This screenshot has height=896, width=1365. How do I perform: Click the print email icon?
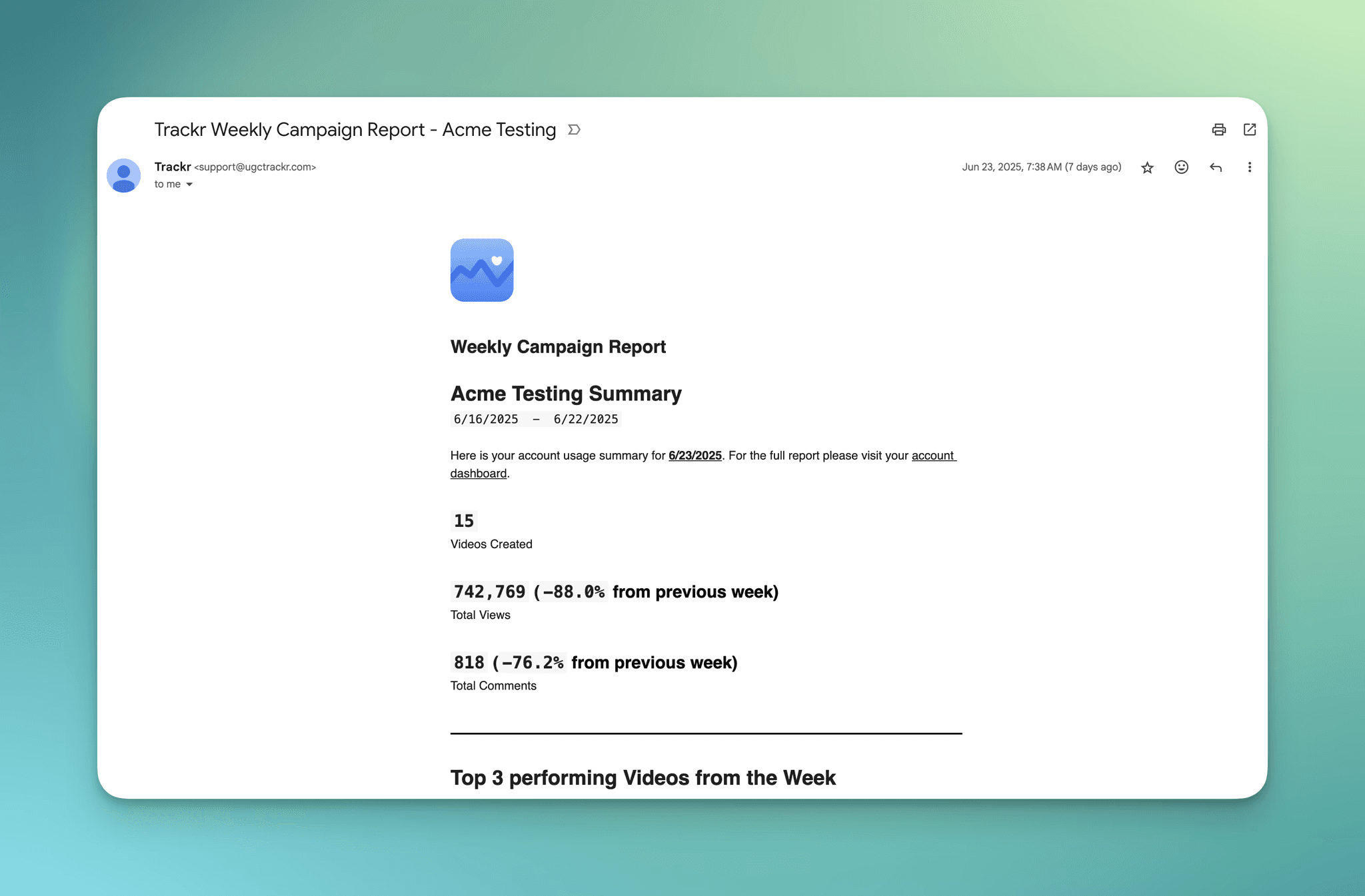pyautogui.click(x=1218, y=130)
